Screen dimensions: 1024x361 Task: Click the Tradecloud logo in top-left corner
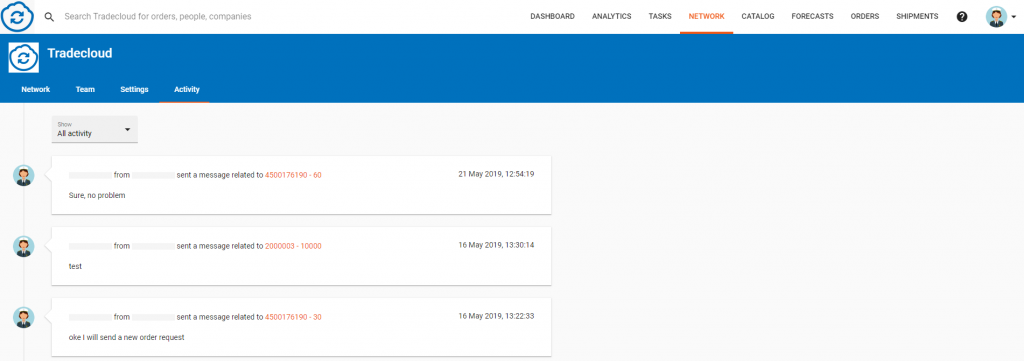tap(17, 16)
